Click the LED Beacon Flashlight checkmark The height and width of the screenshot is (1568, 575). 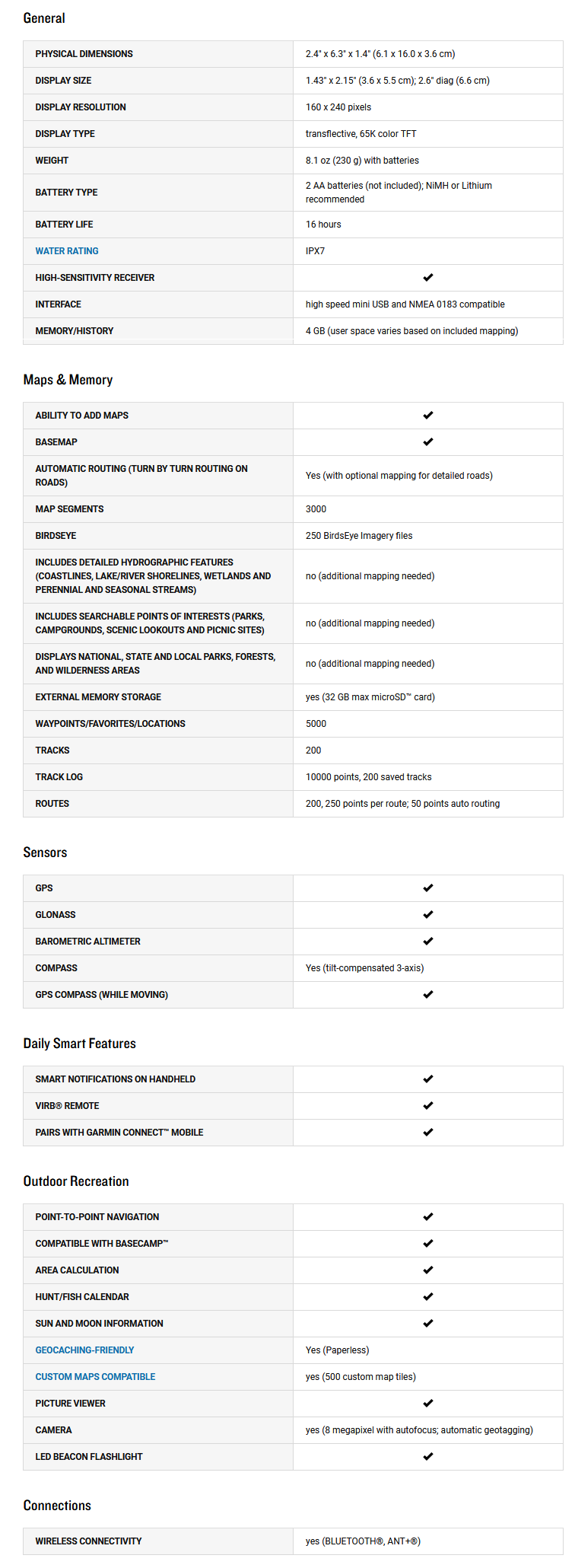tap(428, 1457)
